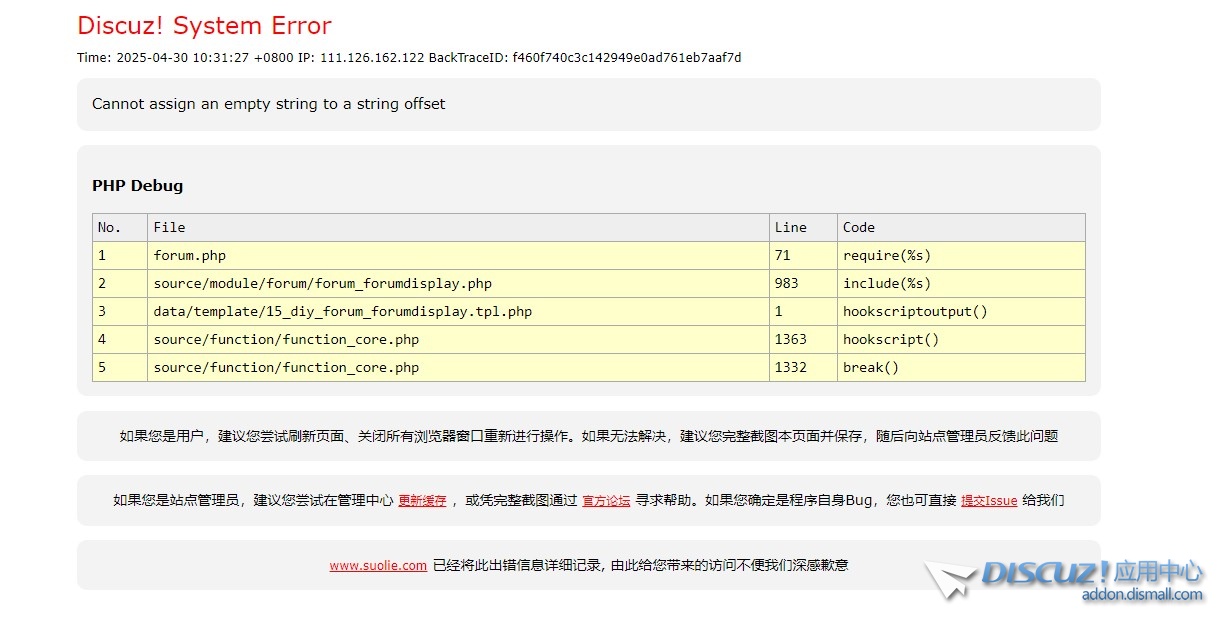Image resolution: width=1221 pixels, height=620 pixels.
Task: Click the 'Cannot assign an empty string' error message
Action: (x=269, y=104)
